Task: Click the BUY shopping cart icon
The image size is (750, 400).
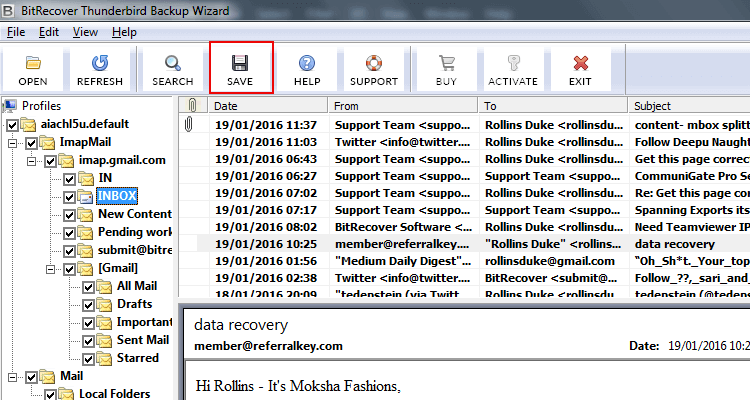Action: point(446,63)
